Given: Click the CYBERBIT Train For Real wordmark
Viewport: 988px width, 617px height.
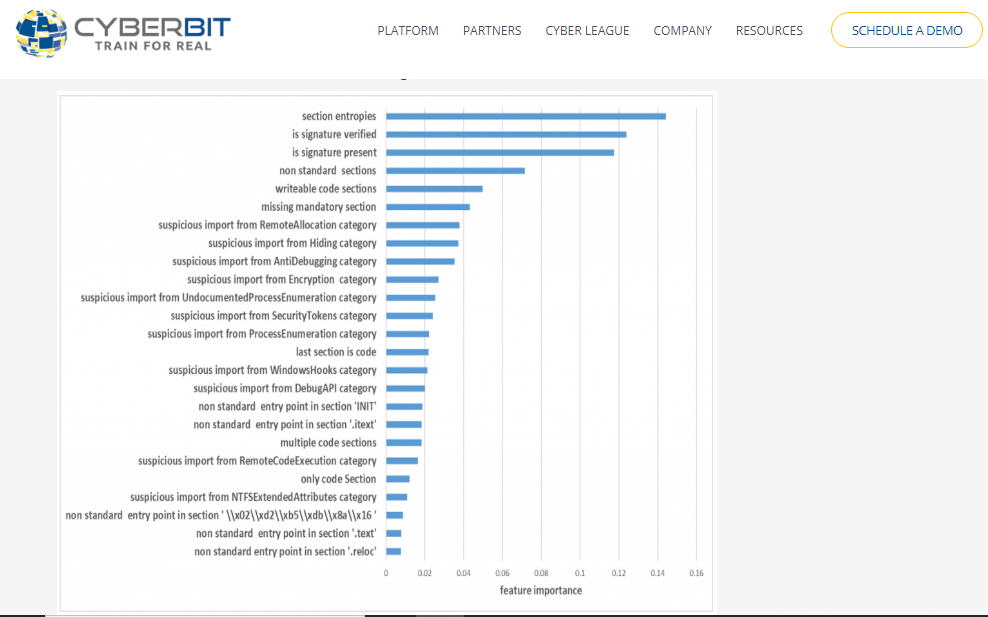Looking at the screenshot, I should pos(152,33).
